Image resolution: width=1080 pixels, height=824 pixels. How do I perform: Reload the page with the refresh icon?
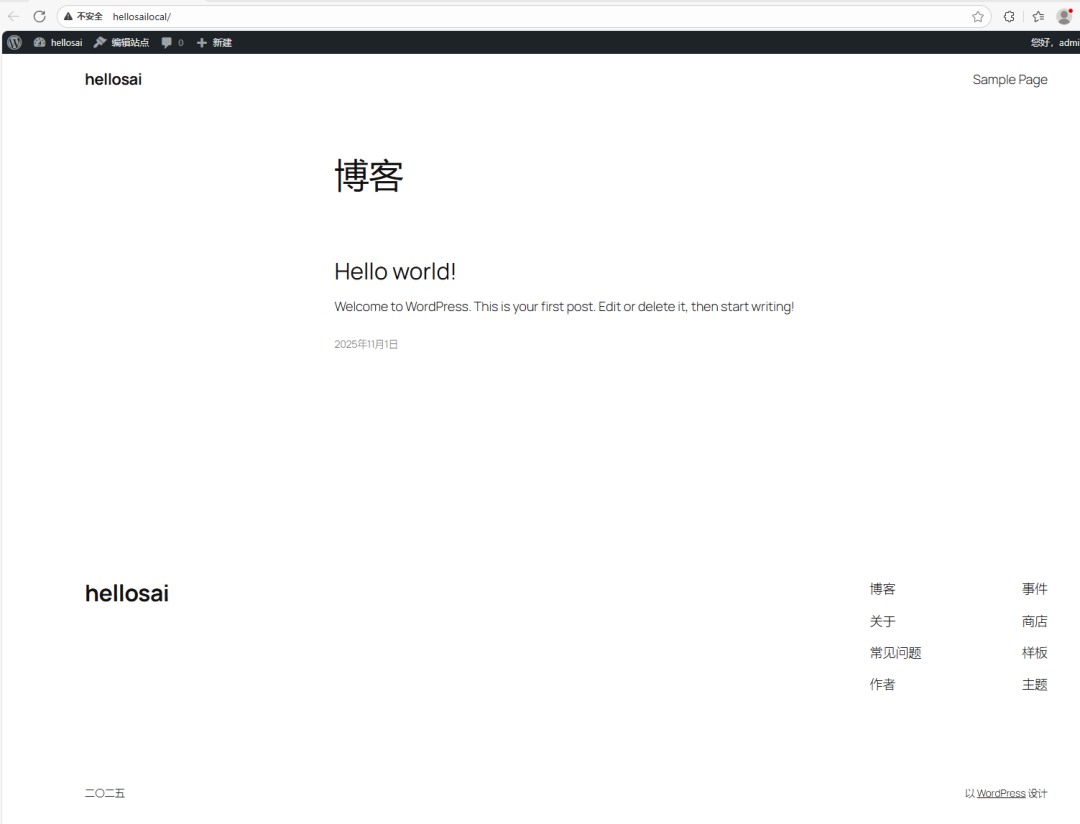tap(40, 16)
